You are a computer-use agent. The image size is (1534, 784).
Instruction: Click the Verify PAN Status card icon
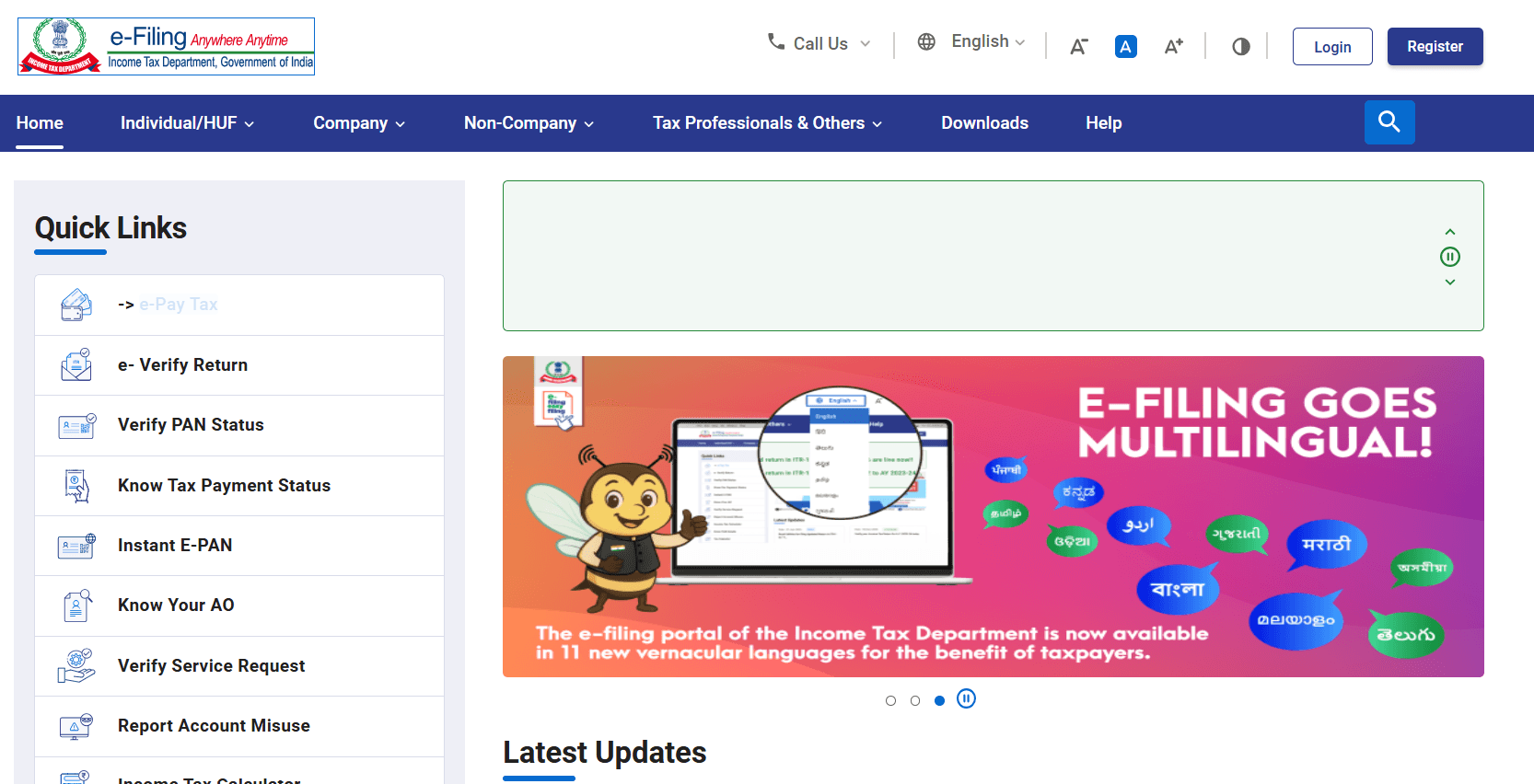pos(76,425)
